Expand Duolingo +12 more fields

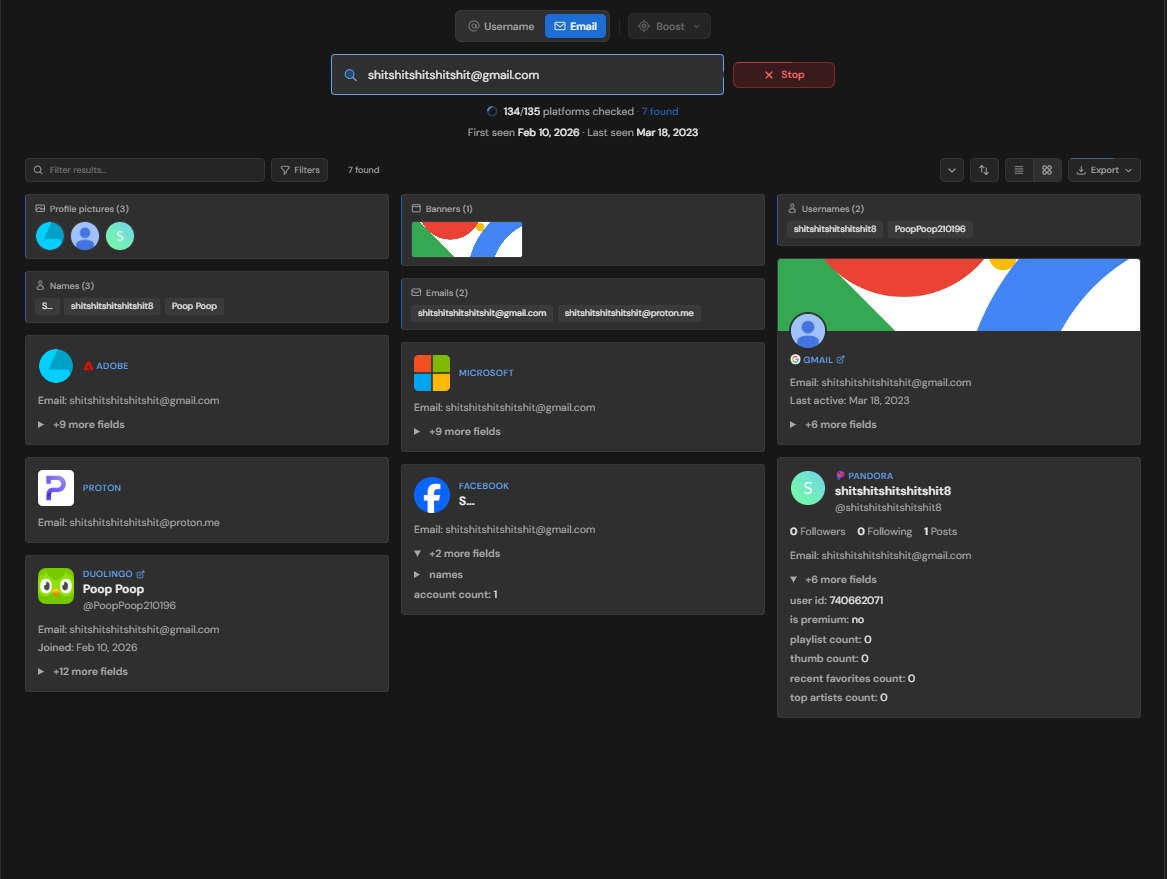(83, 671)
